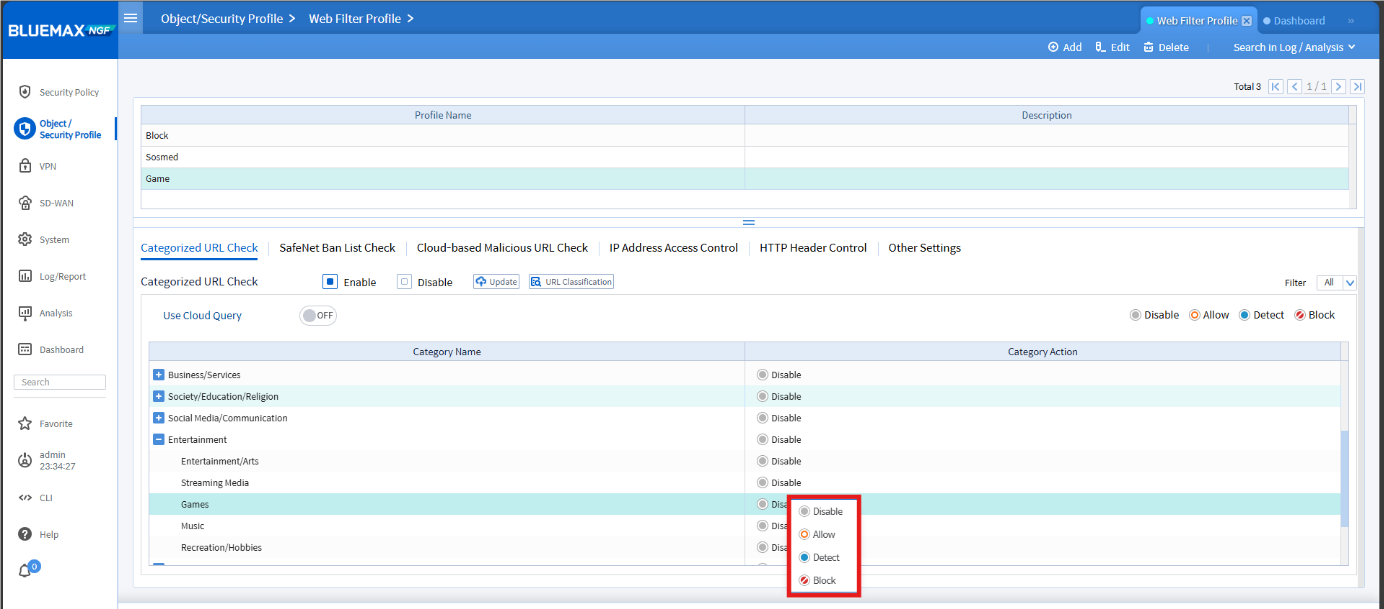
Task: Switch to the Dashboard top tab
Action: 1294,21
